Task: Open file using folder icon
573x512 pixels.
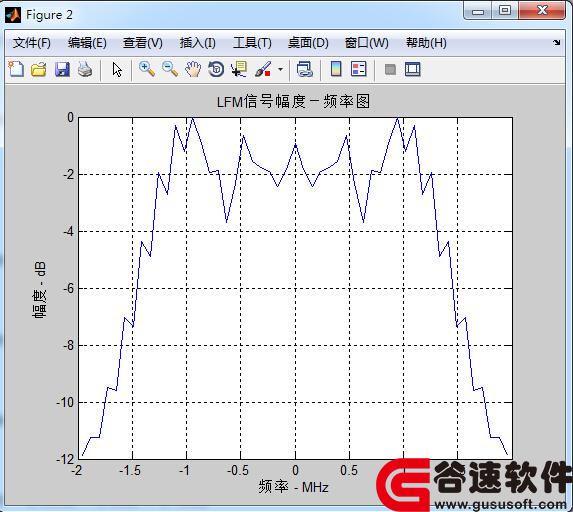Action: click(x=39, y=69)
